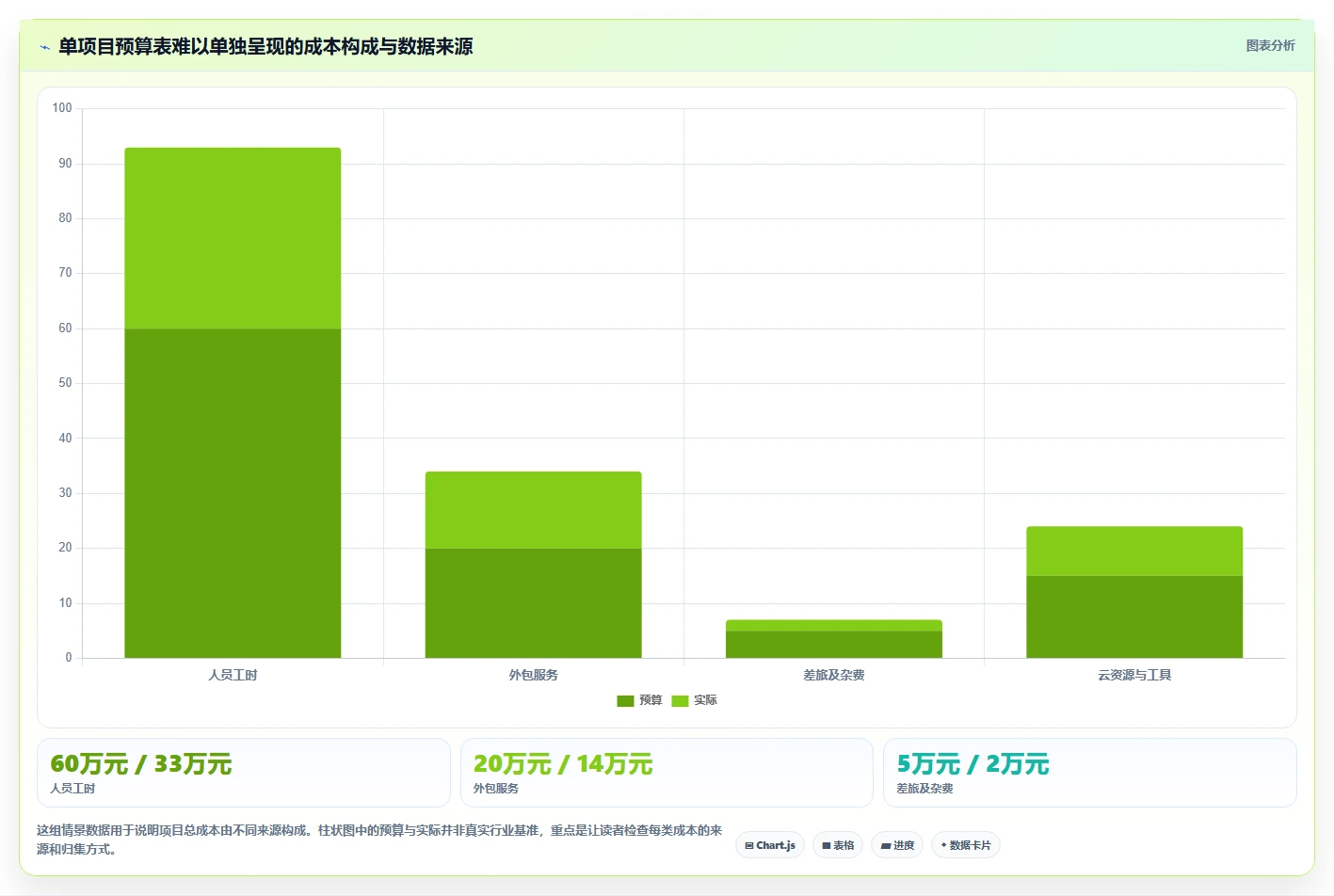Image resolution: width=1334 pixels, height=896 pixels.
Task: Click the 外包服务 budget bar segment
Action: pos(533,603)
